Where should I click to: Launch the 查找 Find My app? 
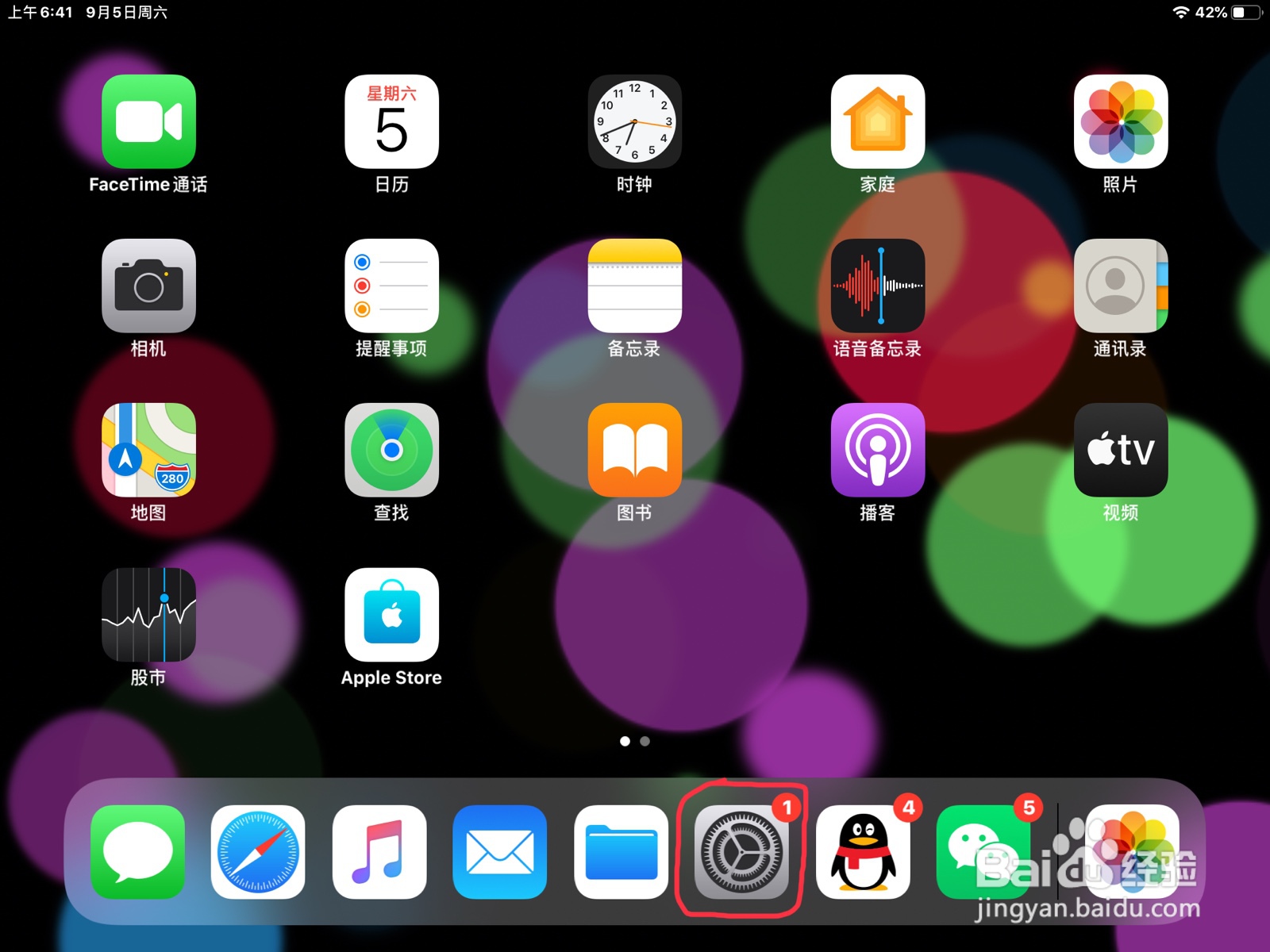coord(391,451)
